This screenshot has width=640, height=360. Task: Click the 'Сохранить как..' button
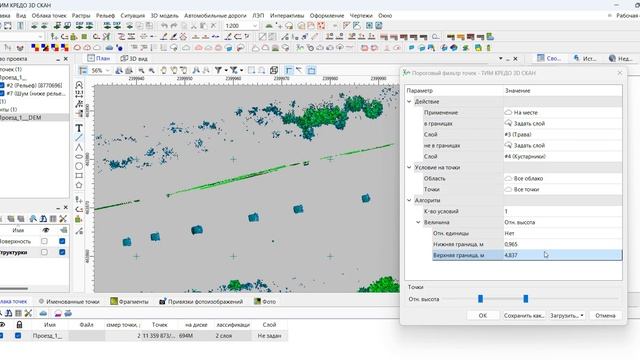524,316
